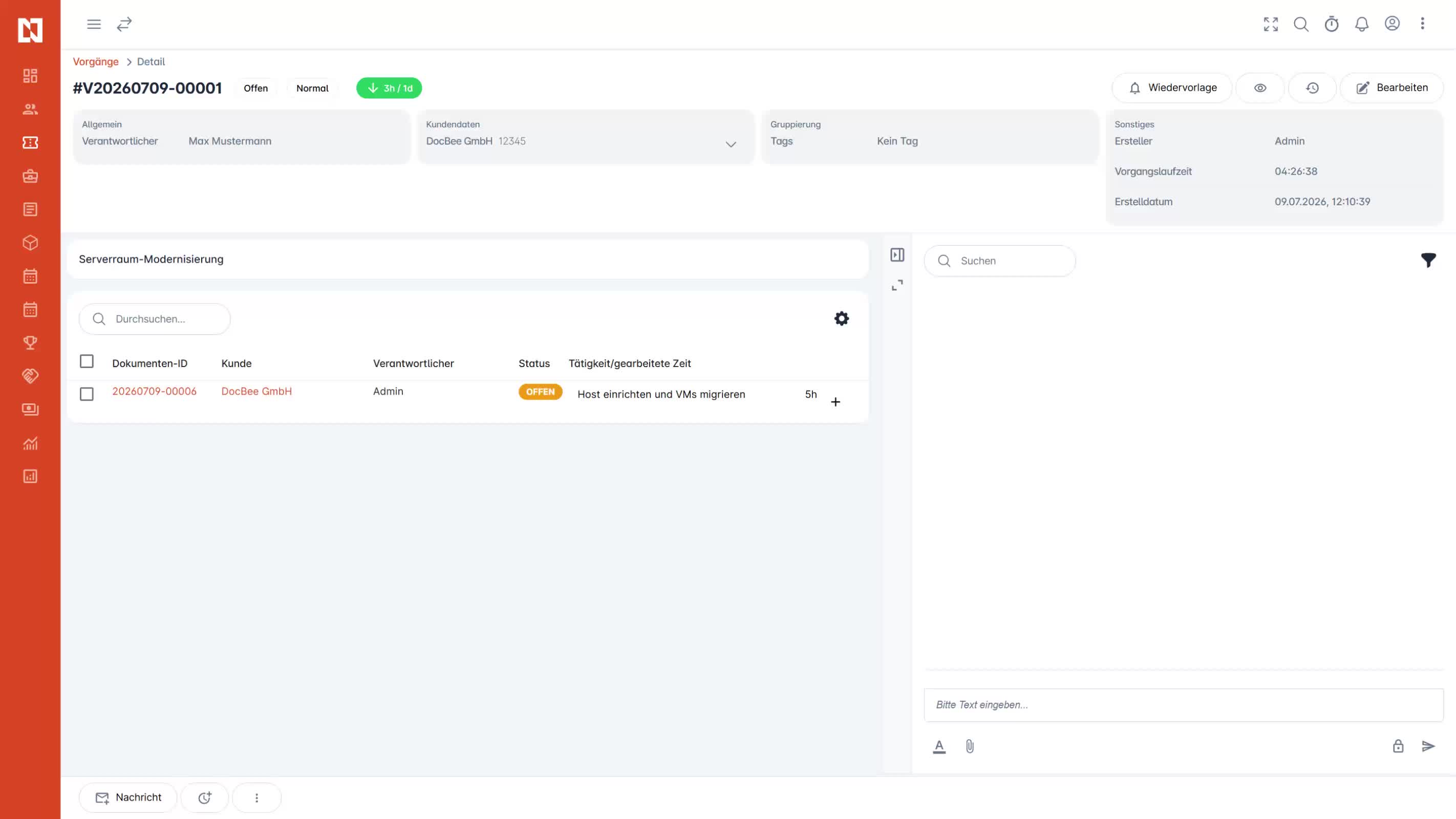The width and height of the screenshot is (1456, 819).
Task: Open table settings gear icon
Action: click(842, 319)
